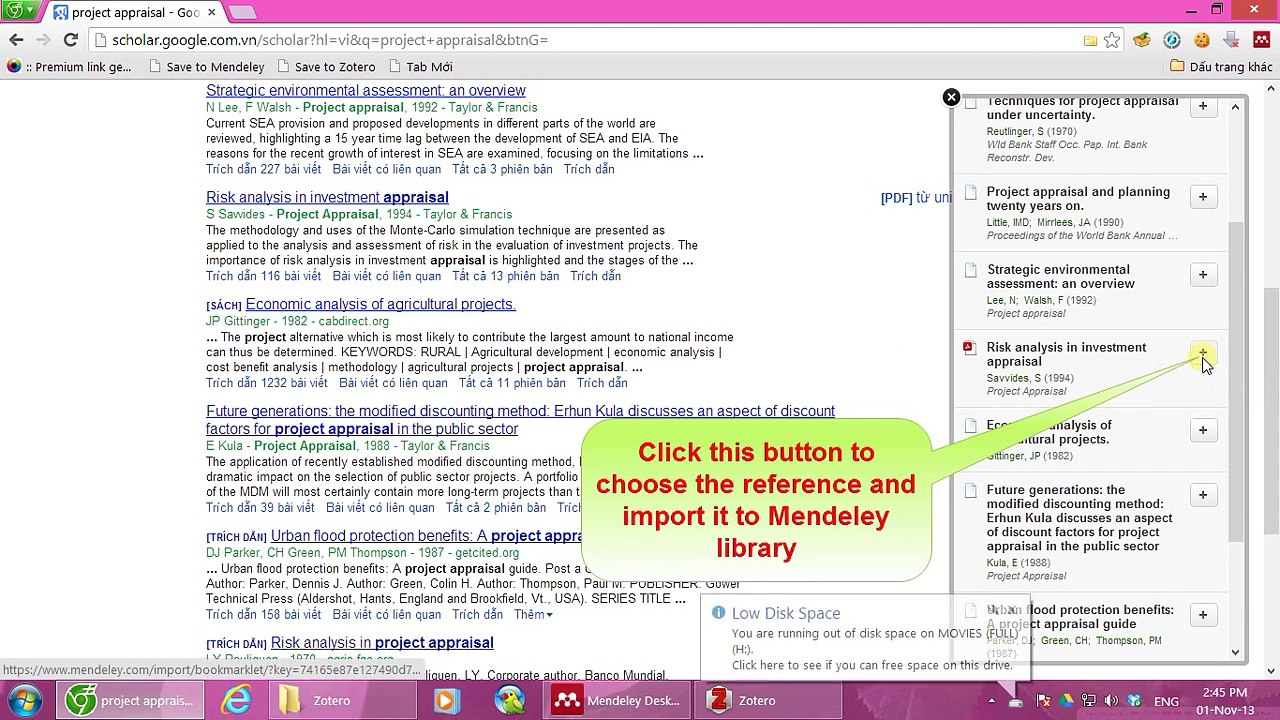Click the Action Center flag icon in tray
This screenshot has width=1280, height=720.
click(x=1044, y=701)
